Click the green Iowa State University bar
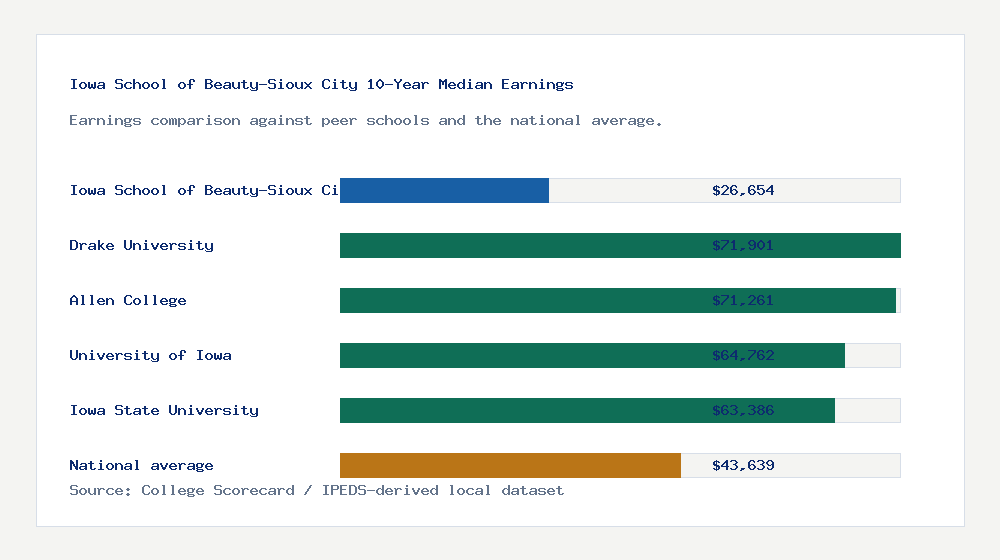Viewport: 1000px width, 560px height. [x=587, y=410]
